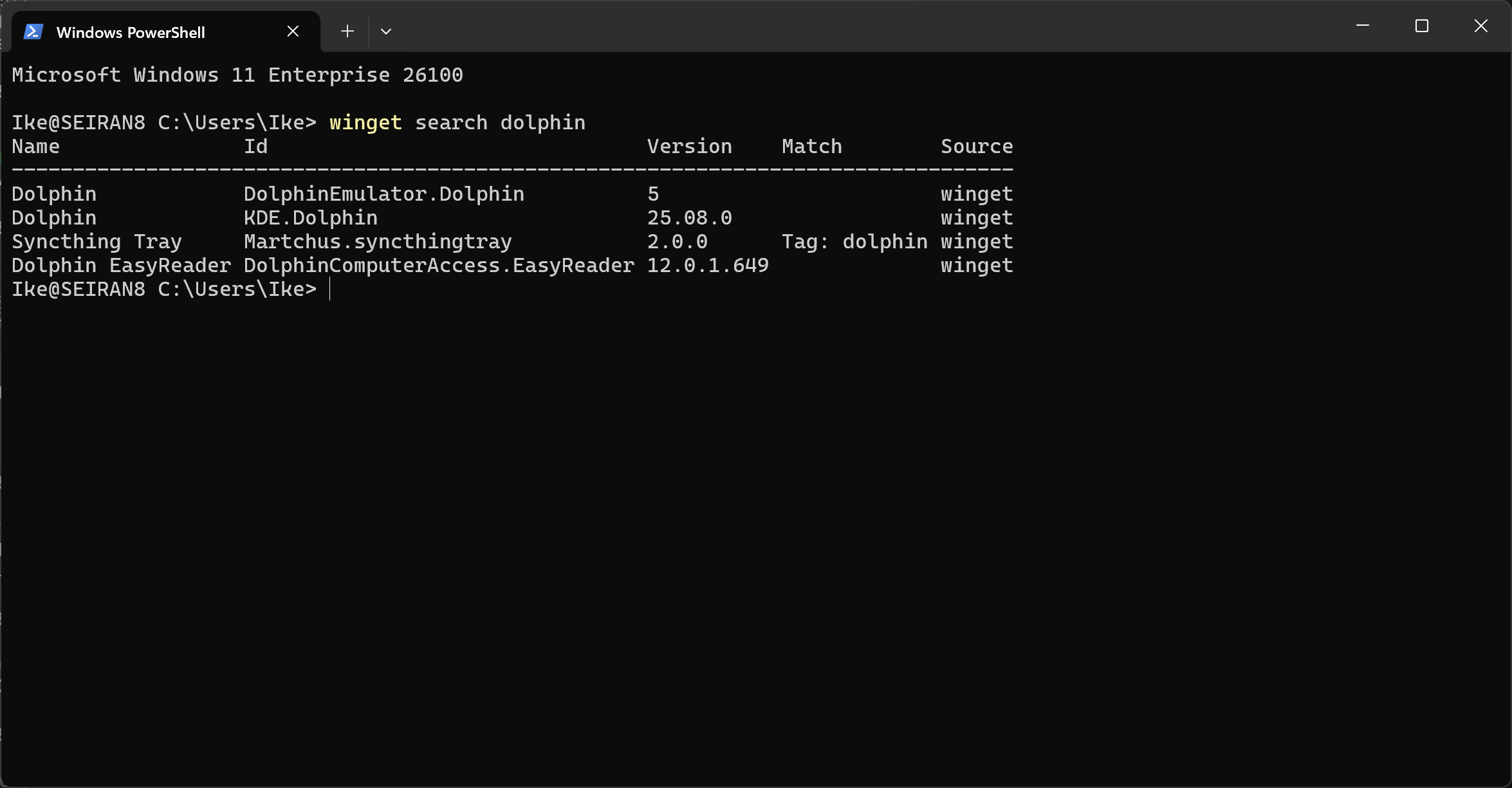The height and width of the screenshot is (788, 1512).
Task: Click the PowerShell icon in the tab
Action: [33, 32]
